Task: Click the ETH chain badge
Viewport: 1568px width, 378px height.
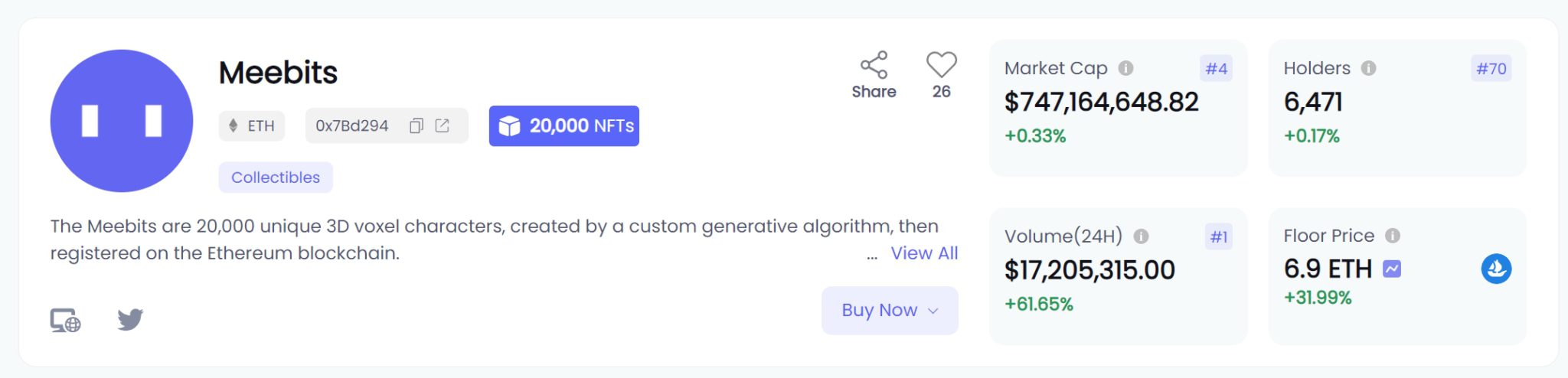Action: click(x=252, y=125)
